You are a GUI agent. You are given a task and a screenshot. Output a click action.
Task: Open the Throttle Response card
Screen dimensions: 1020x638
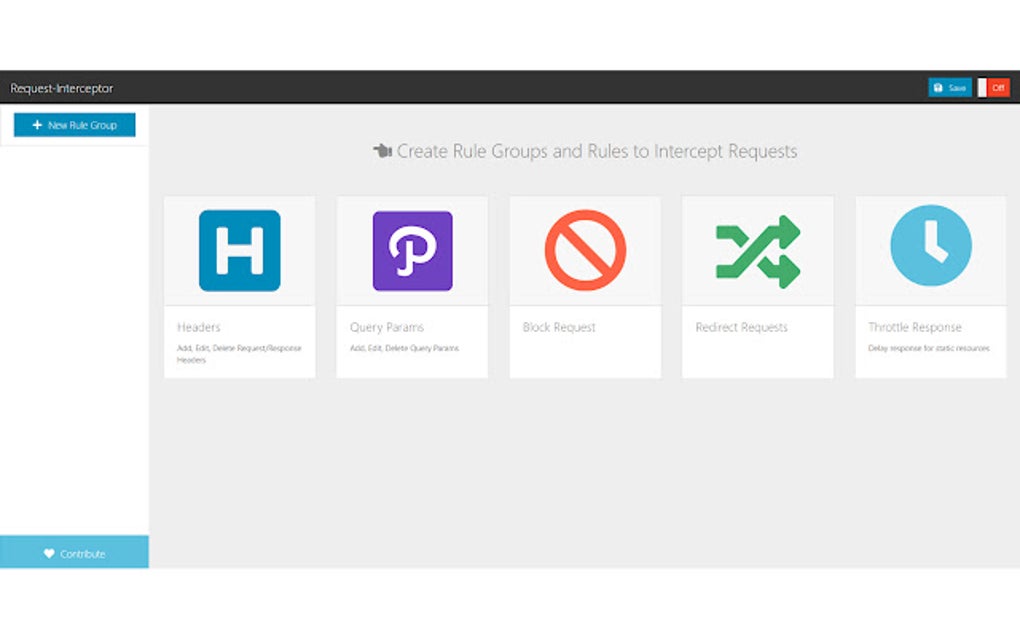[x=930, y=287]
